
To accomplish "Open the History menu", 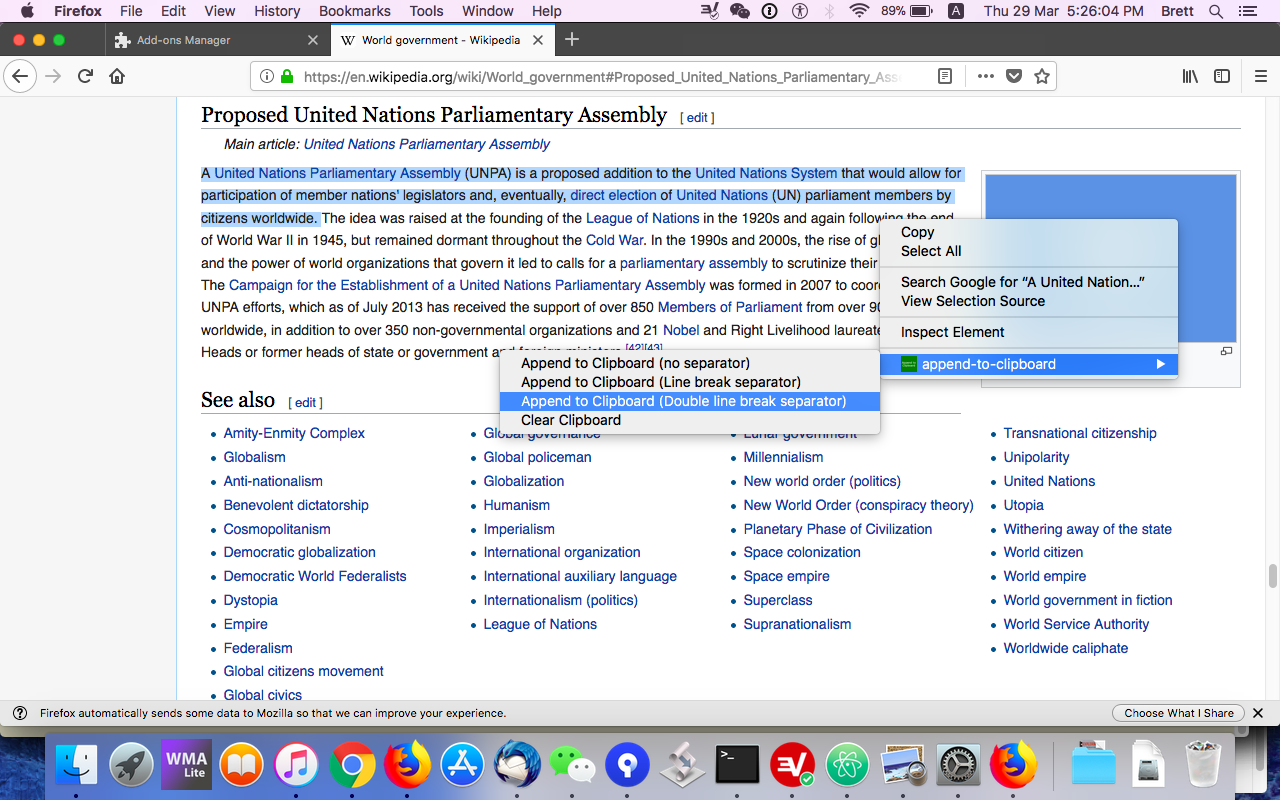I will (x=277, y=11).
